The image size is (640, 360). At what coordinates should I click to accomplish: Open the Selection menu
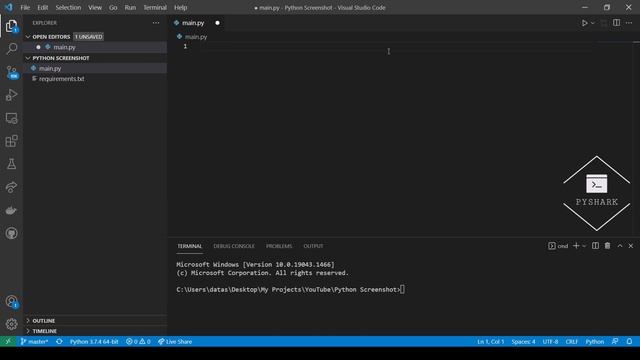click(x=68, y=7)
